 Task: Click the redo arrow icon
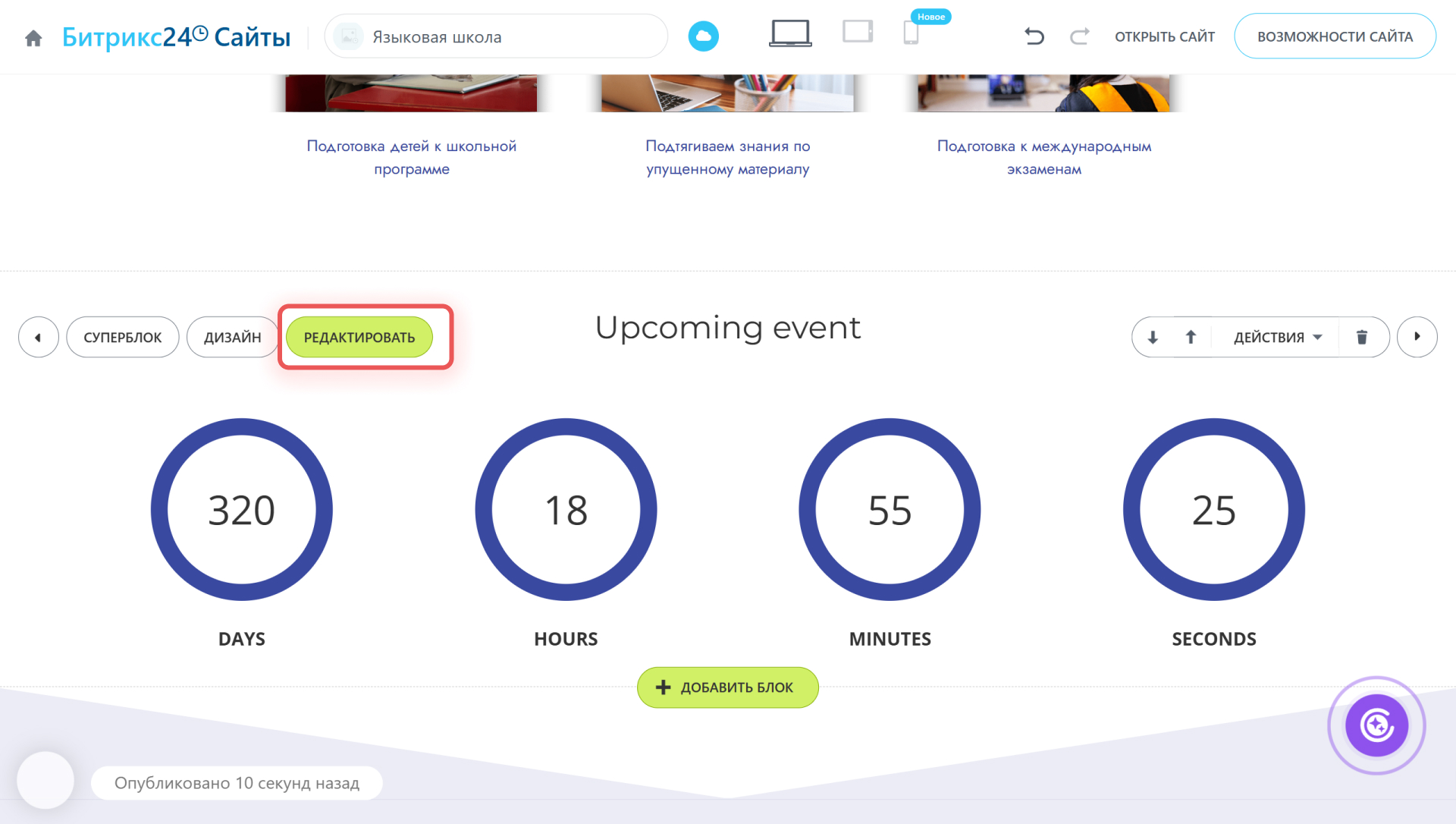(1079, 36)
